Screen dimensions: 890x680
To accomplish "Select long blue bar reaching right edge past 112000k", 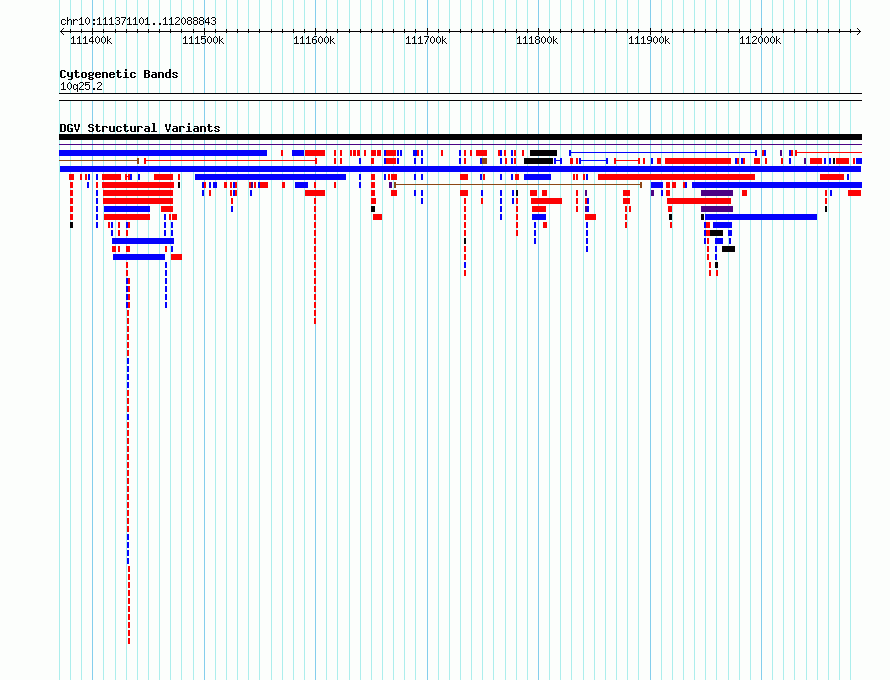I will point(776,185).
